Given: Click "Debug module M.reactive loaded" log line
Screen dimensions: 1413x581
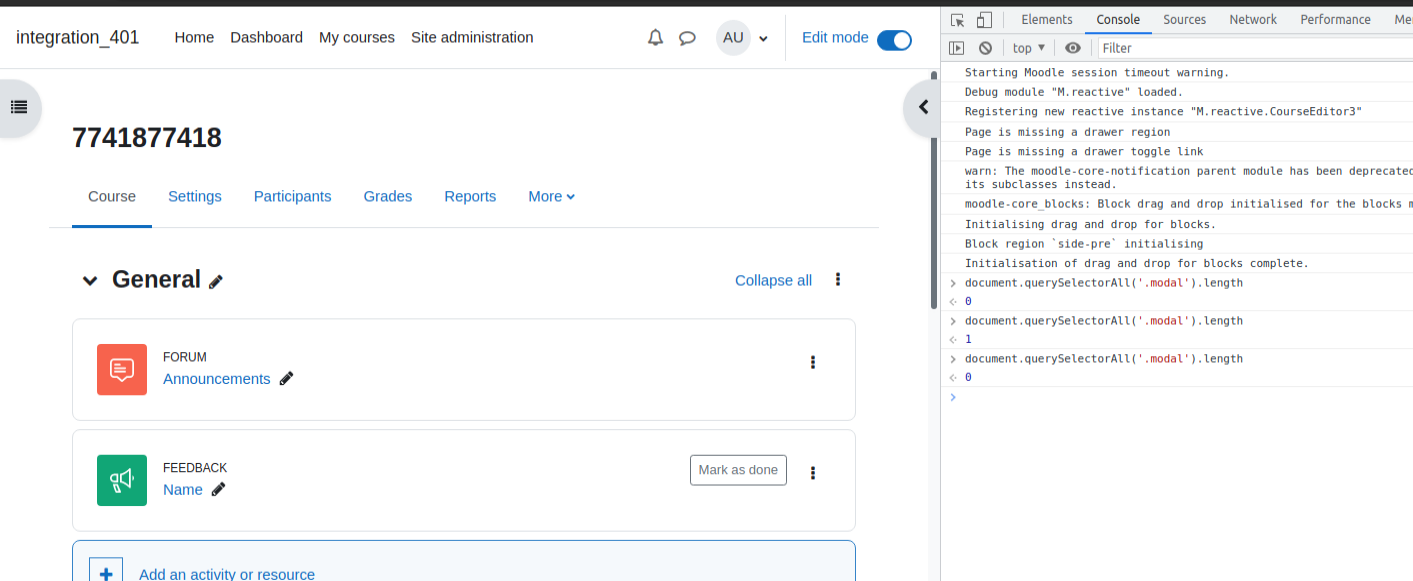Looking at the screenshot, I should 1074,92.
